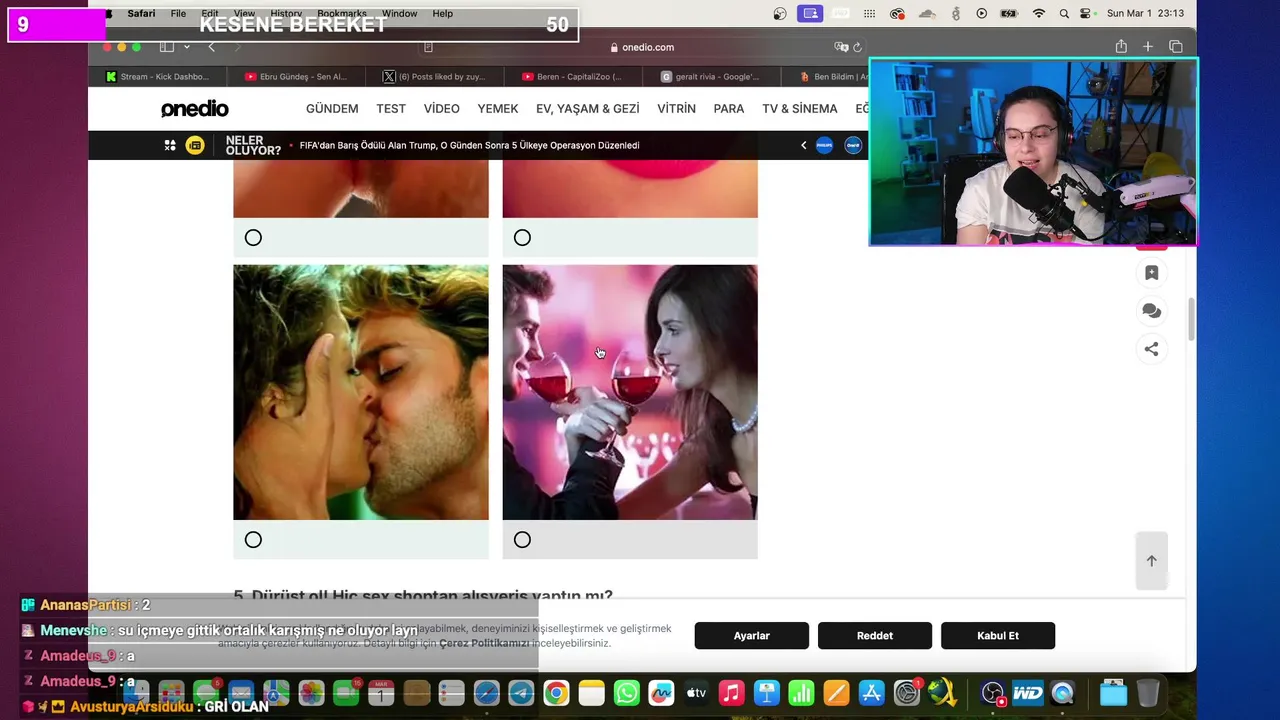This screenshot has width=1280, height=720.
Task: Open Music from the Dock
Action: (732, 693)
